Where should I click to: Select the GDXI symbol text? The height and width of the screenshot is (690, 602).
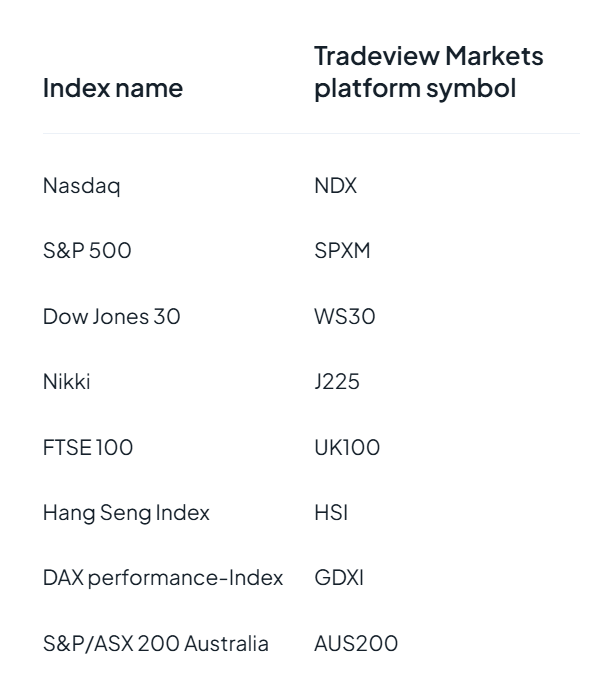pyautogui.click(x=339, y=578)
